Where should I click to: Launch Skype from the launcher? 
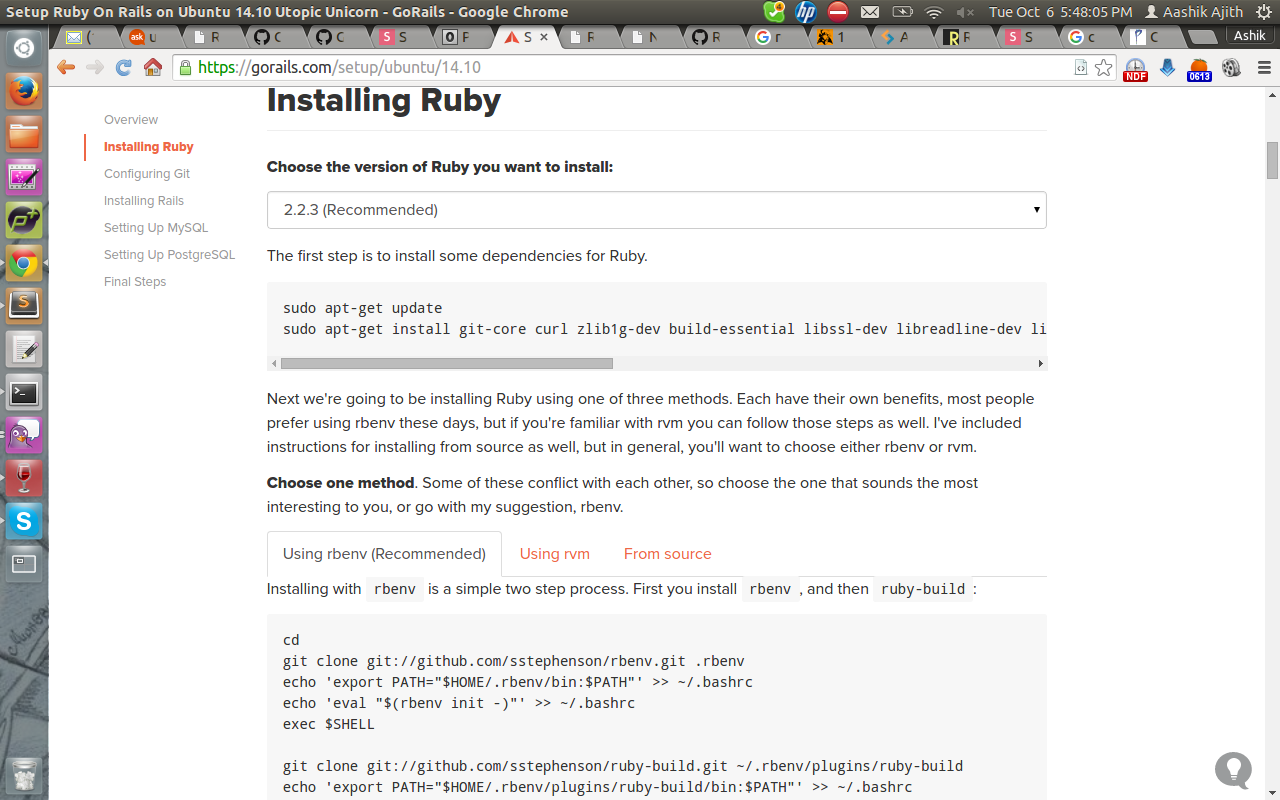[x=24, y=520]
